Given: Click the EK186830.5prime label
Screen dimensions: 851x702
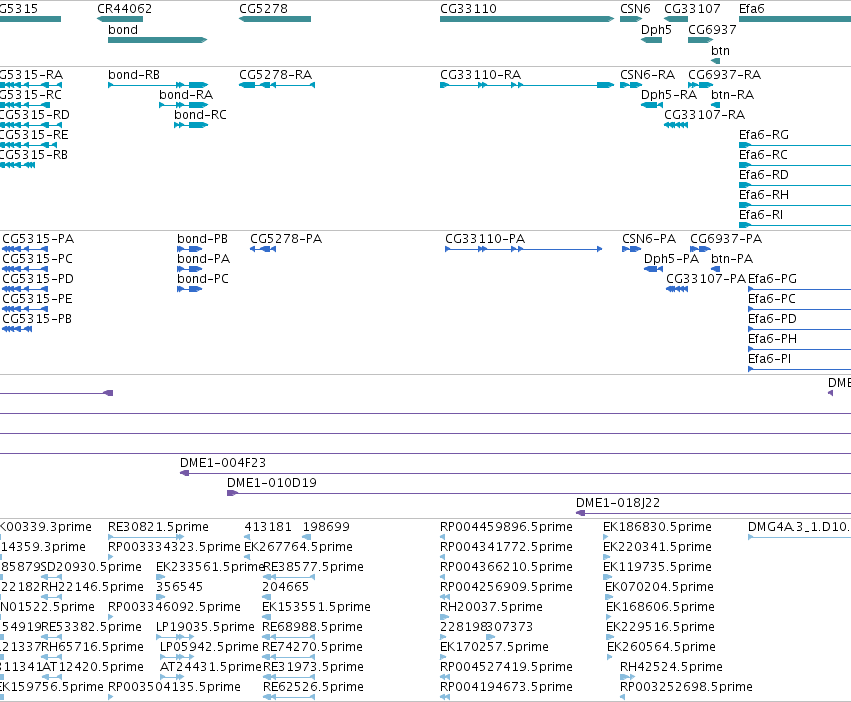Looking at the screenshot, I should click(x=657, y=527).
